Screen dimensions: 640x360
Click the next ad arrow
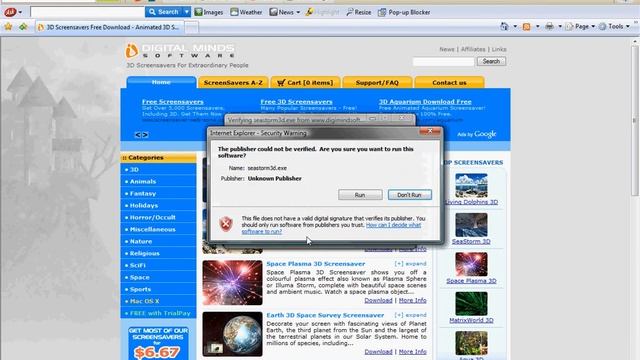point(145,135)
